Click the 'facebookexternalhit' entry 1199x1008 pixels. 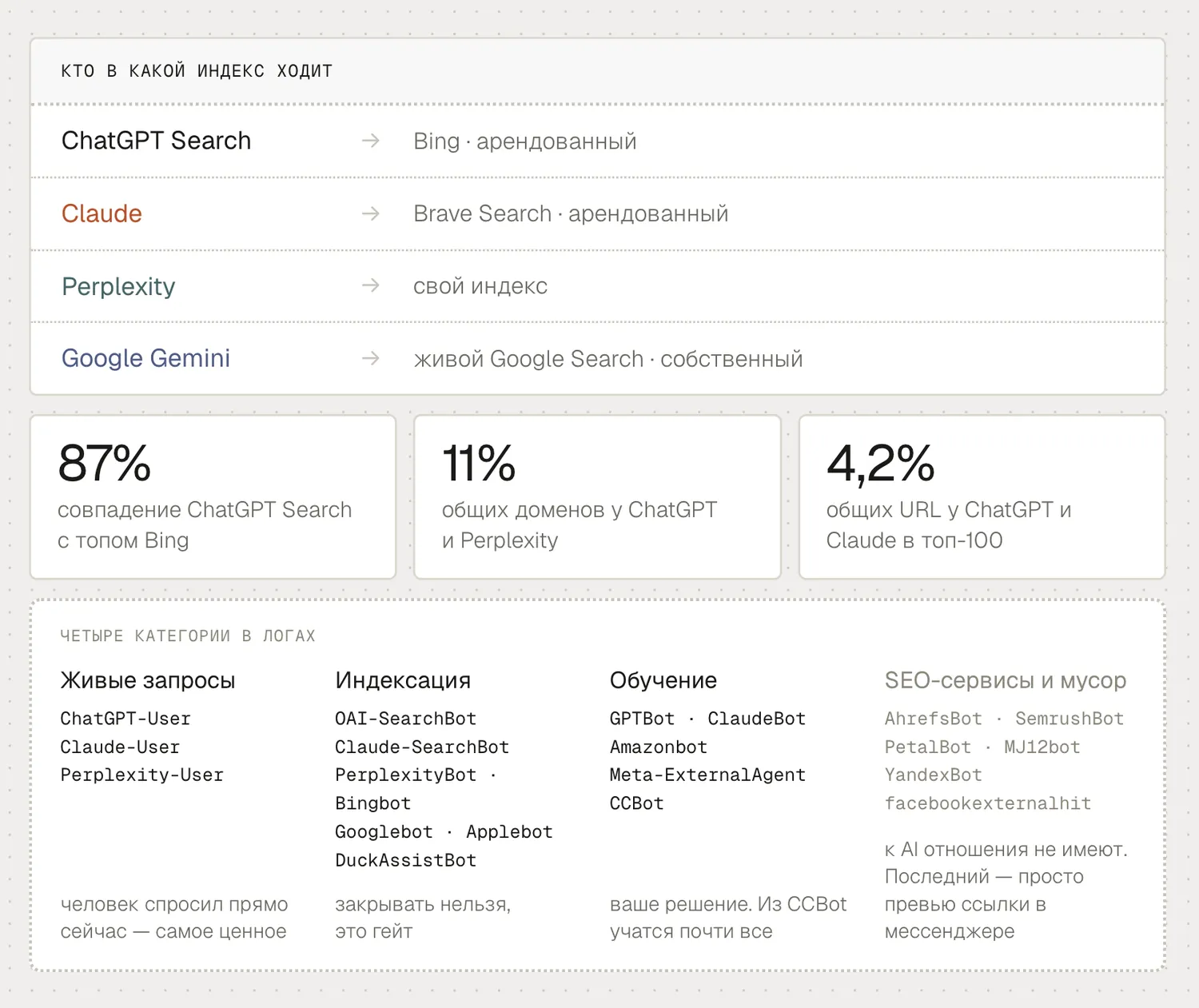click(988, 803)
